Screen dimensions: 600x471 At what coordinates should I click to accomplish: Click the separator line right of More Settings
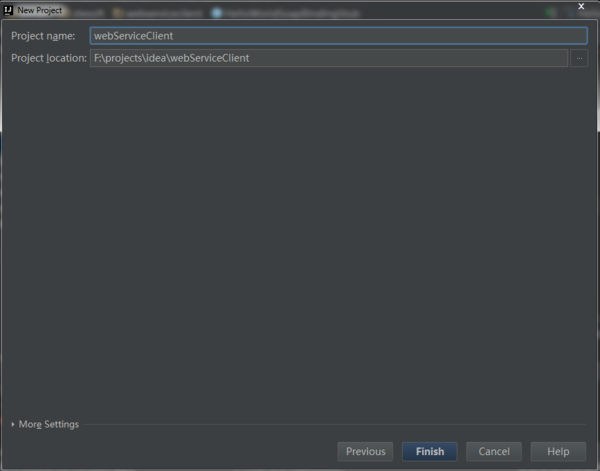pos(330,424)
